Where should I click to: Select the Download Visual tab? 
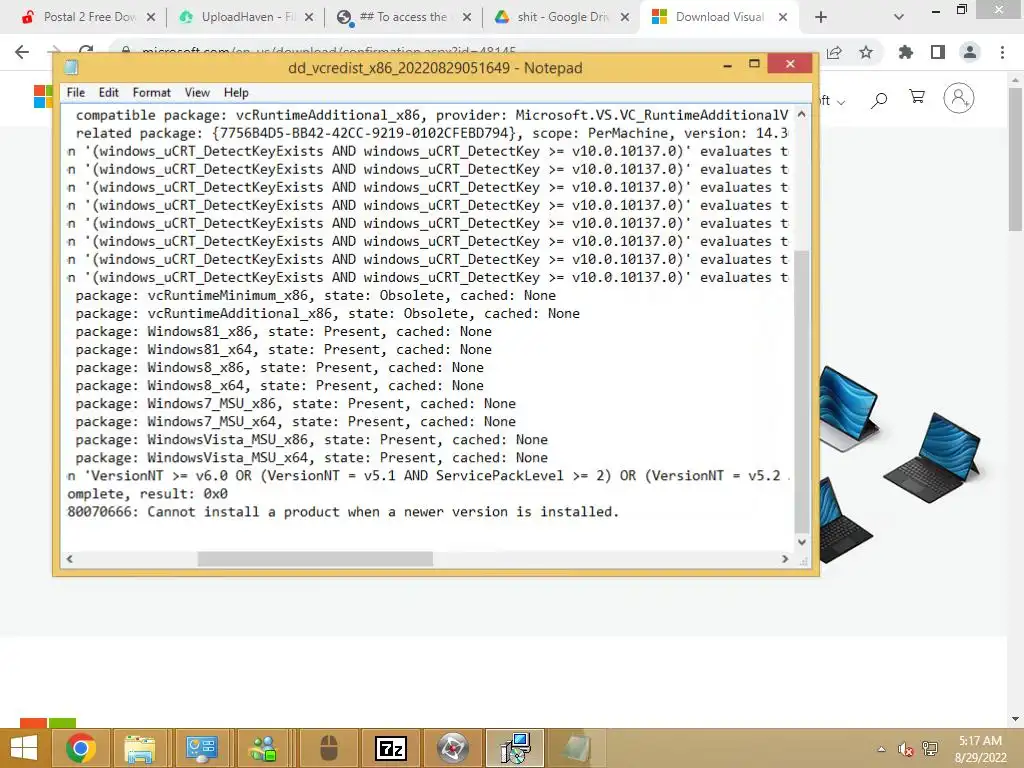point(720,17)
